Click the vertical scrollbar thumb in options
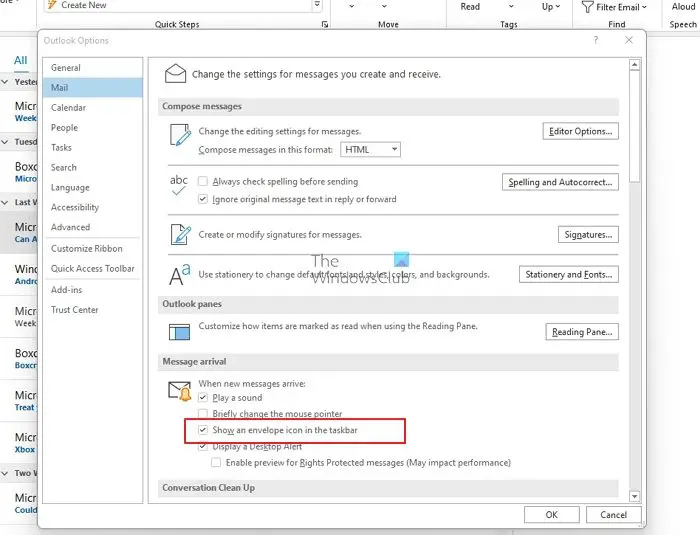 tap(634, 126)
